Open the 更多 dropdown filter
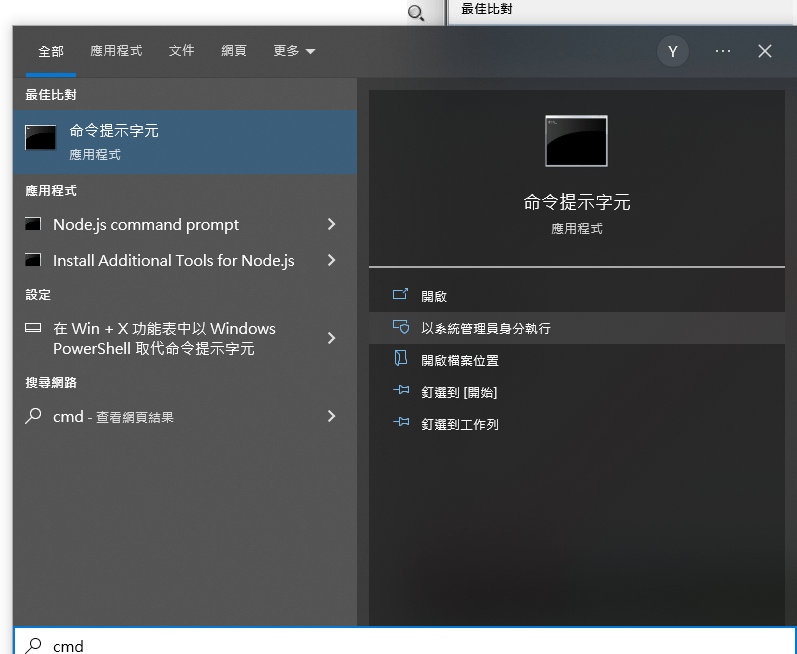Image resolution: width=797 pixels, height=654 pixels. 294,51
